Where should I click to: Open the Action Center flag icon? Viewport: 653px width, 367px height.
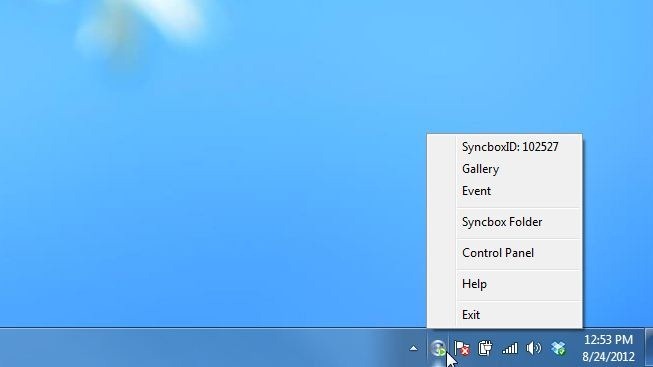click(x=461, y=348)
